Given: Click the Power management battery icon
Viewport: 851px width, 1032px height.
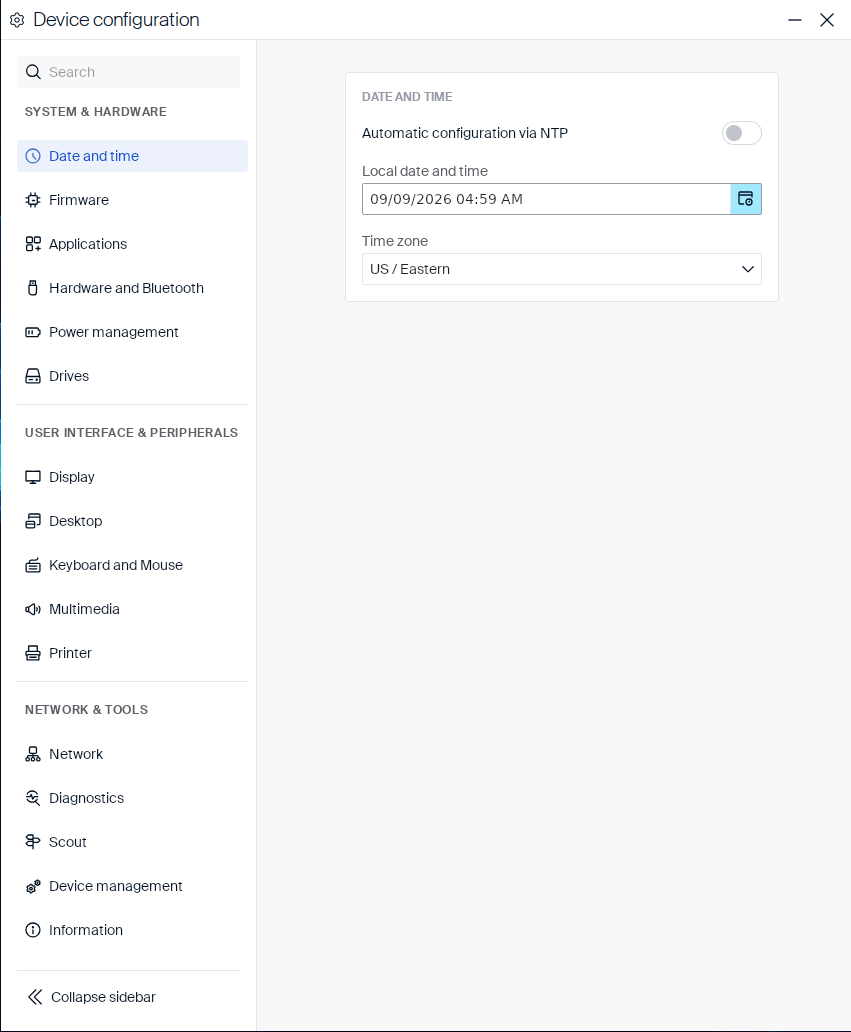Looking at the screenshot, I should point(33,332).
